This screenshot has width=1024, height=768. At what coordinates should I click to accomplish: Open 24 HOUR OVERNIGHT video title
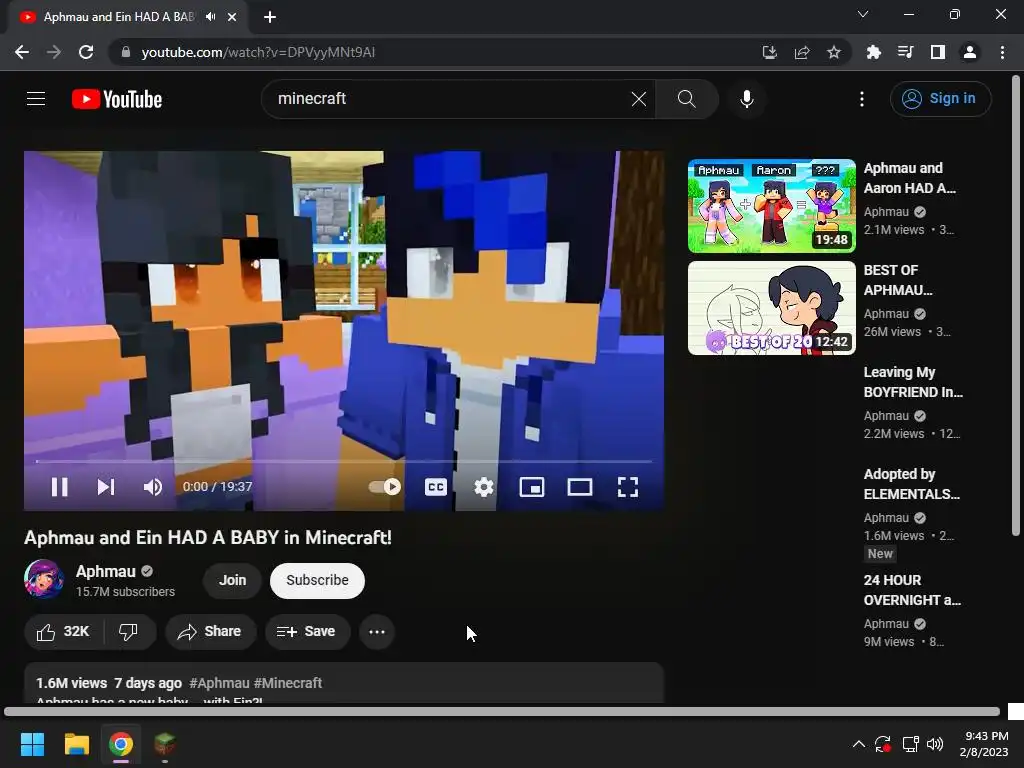[912, 590]
